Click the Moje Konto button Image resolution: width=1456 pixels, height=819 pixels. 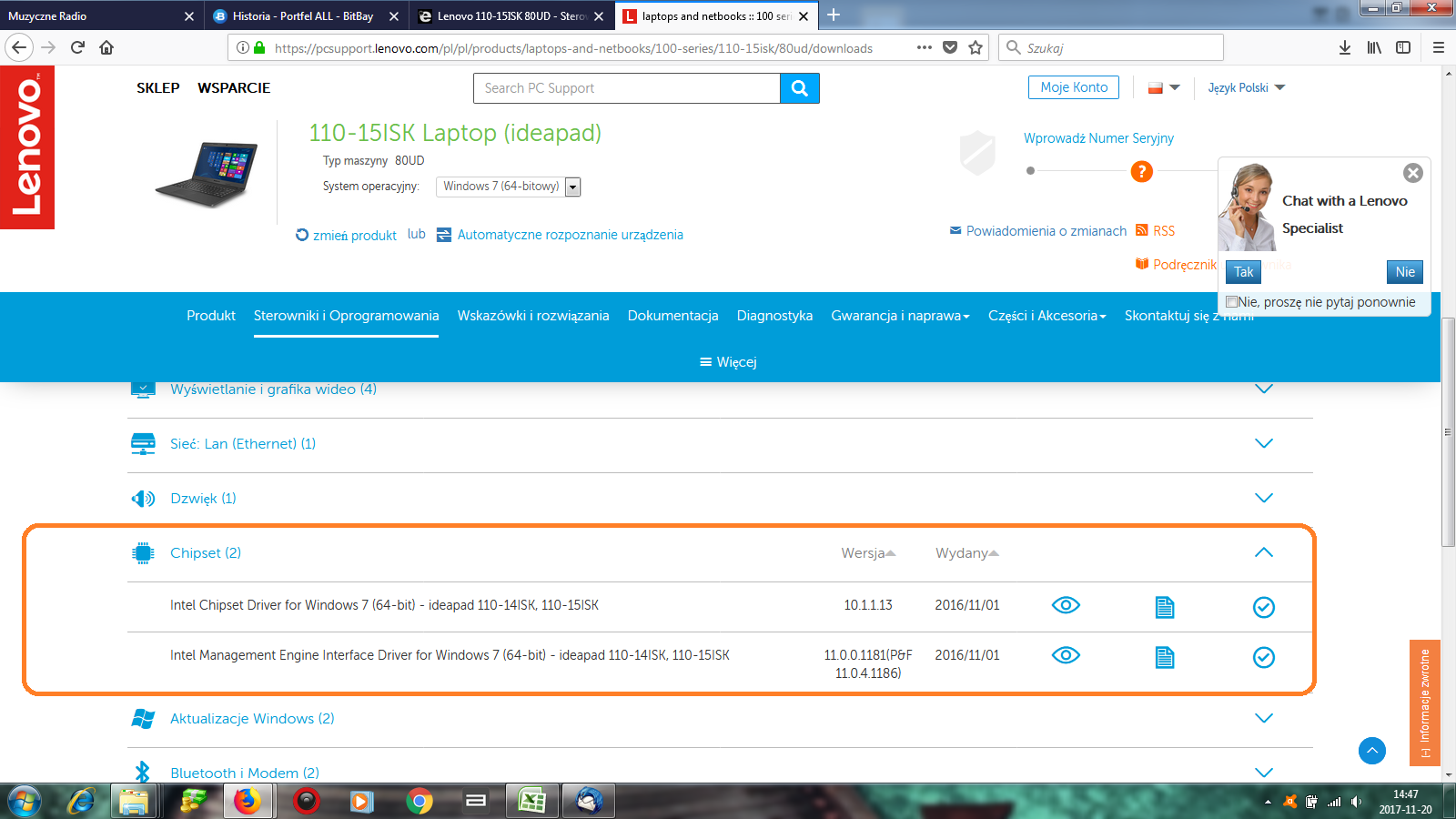tap(1074, 87)
